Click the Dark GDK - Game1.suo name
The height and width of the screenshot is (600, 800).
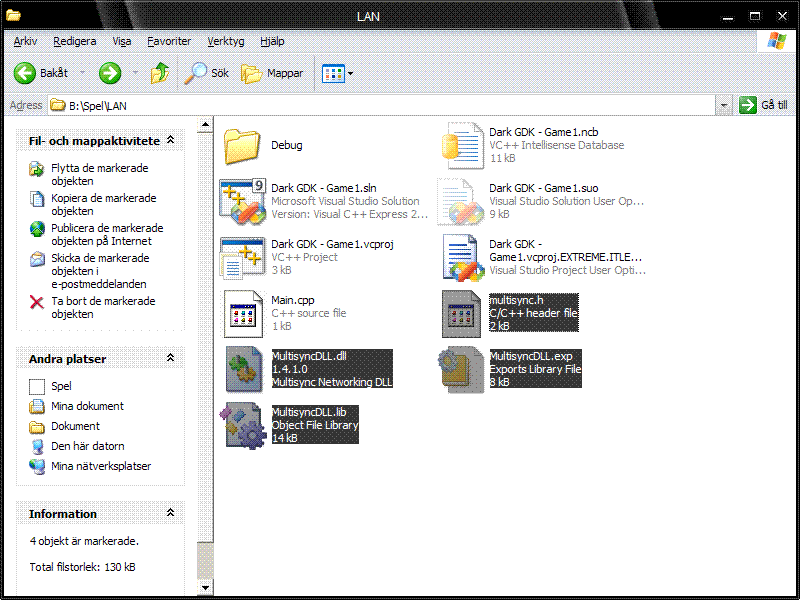[x=544, y=188]
